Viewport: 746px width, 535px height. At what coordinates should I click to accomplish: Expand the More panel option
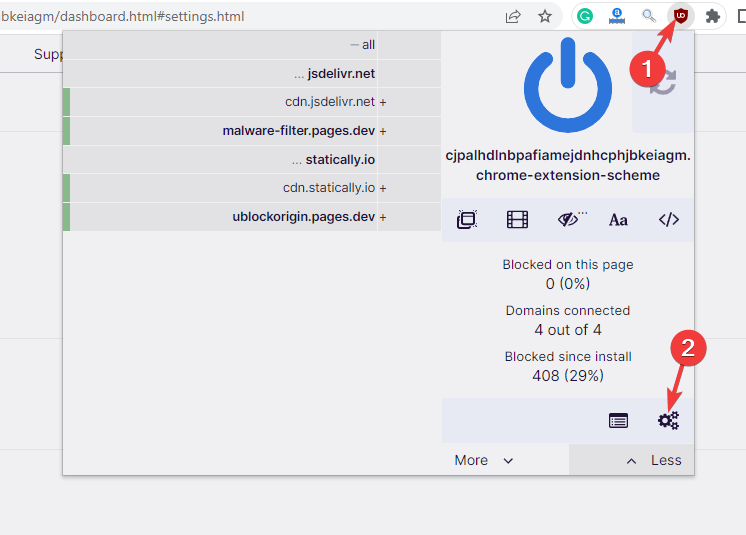coord(484,460)
